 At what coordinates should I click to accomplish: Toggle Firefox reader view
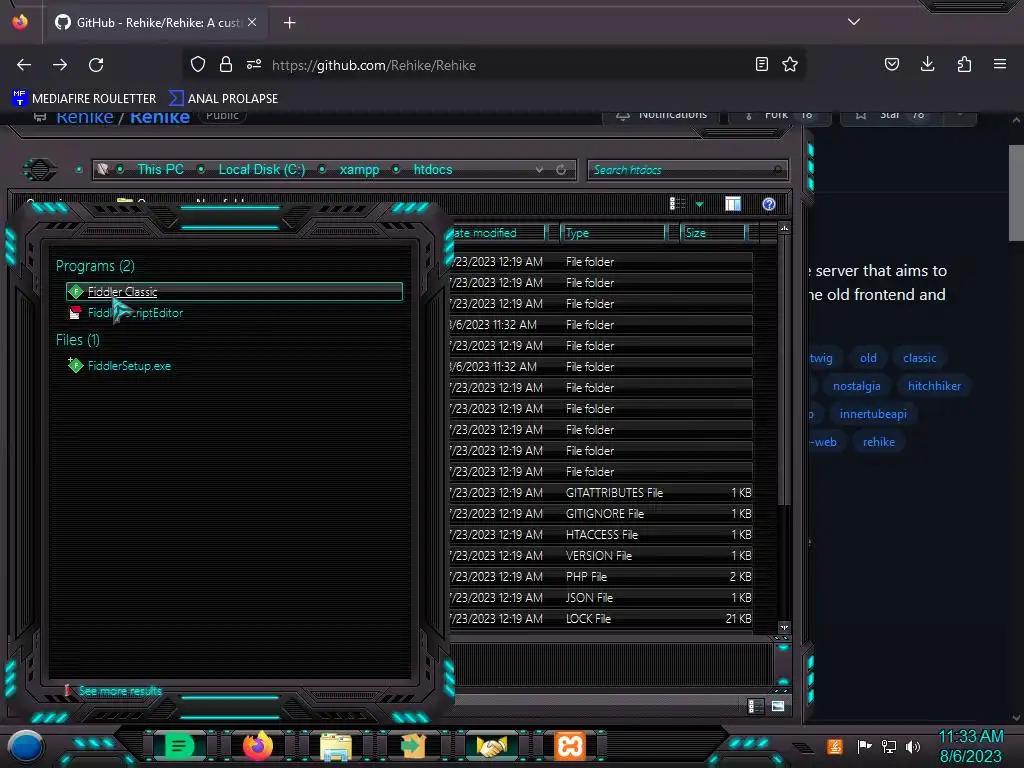coord(761,64)
